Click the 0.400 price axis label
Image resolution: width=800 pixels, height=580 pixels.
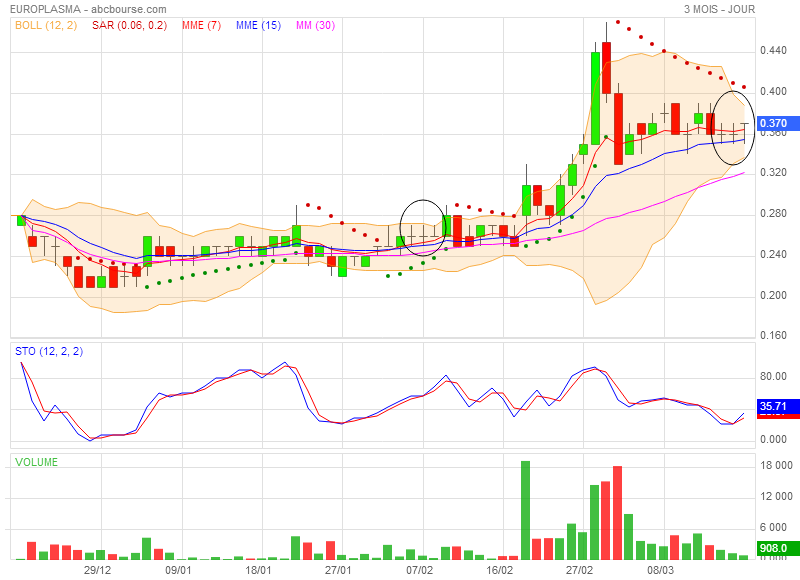tap(773, 91)
